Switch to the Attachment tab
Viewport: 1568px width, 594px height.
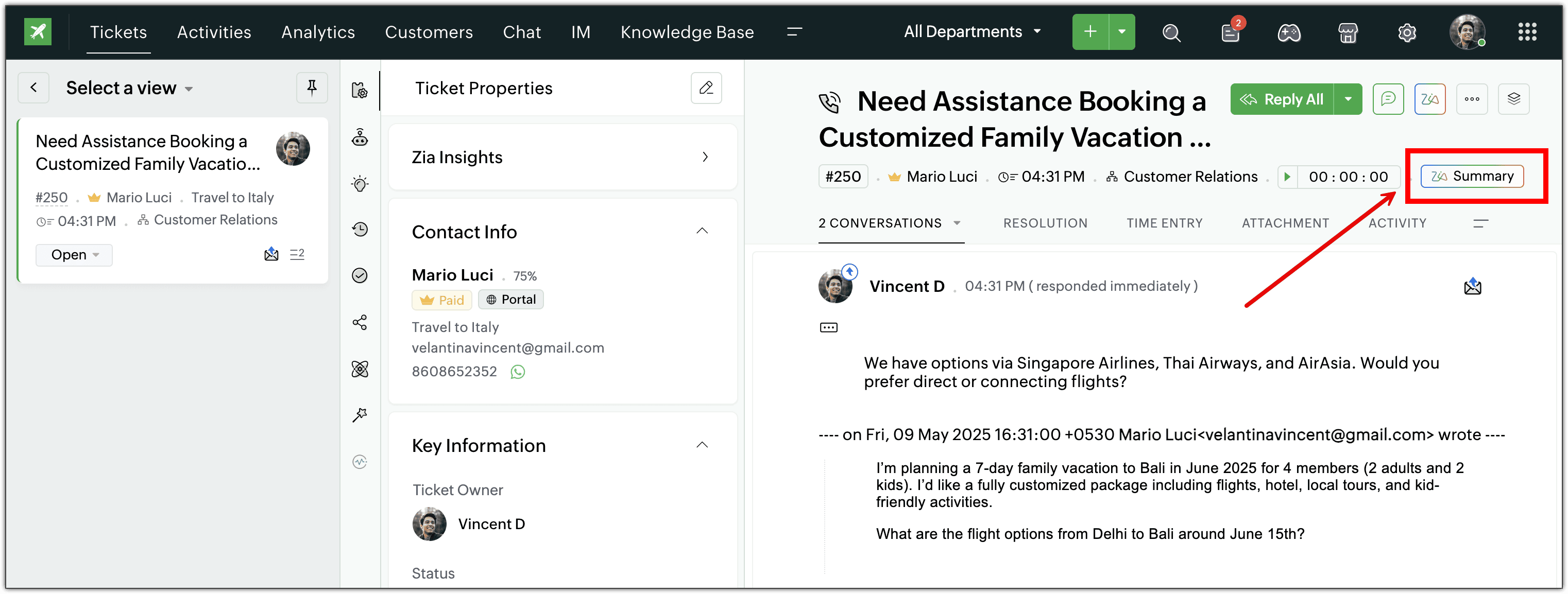[x=1285, y=223]
